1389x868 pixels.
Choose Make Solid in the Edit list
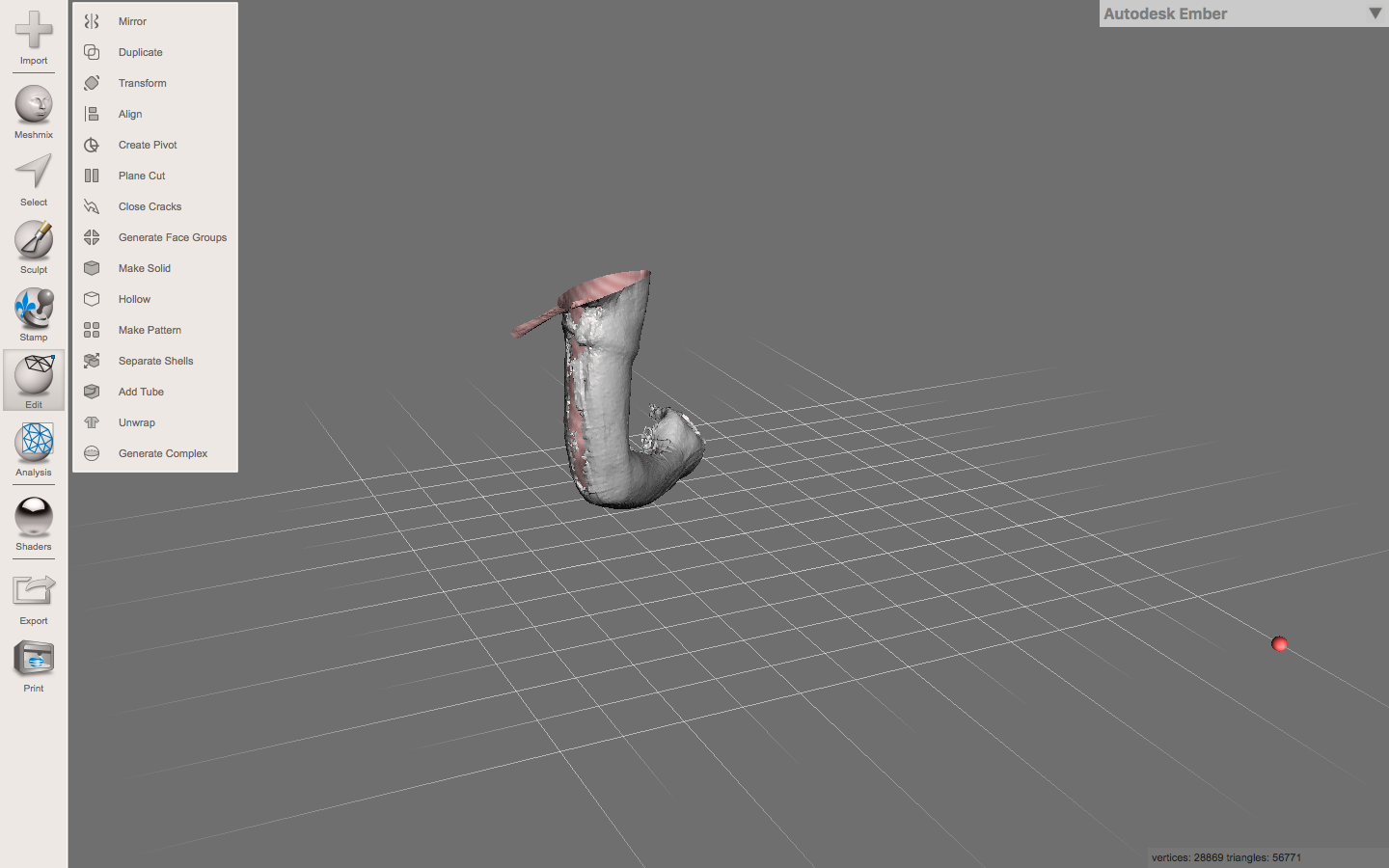(145, 268)
